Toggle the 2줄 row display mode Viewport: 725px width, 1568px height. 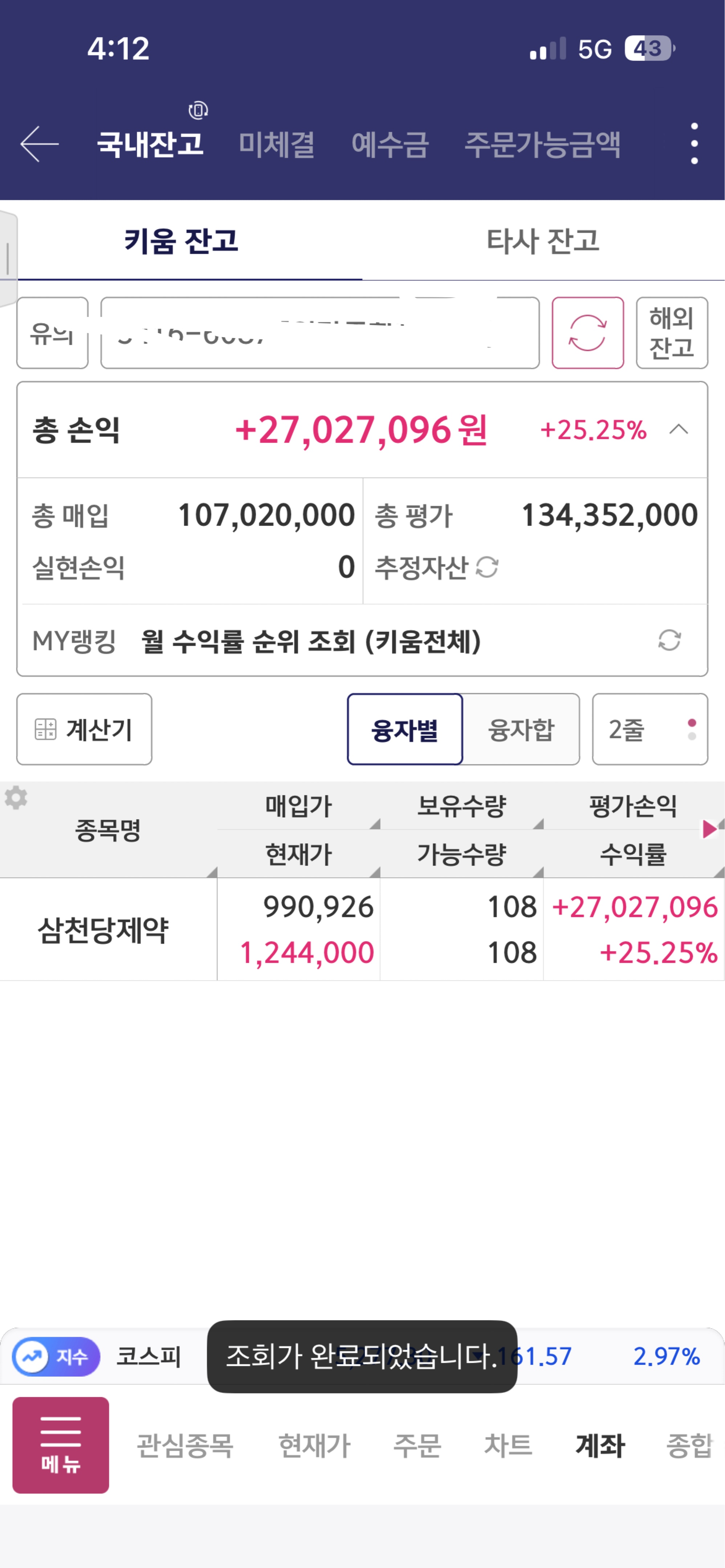tap(649, 729)
